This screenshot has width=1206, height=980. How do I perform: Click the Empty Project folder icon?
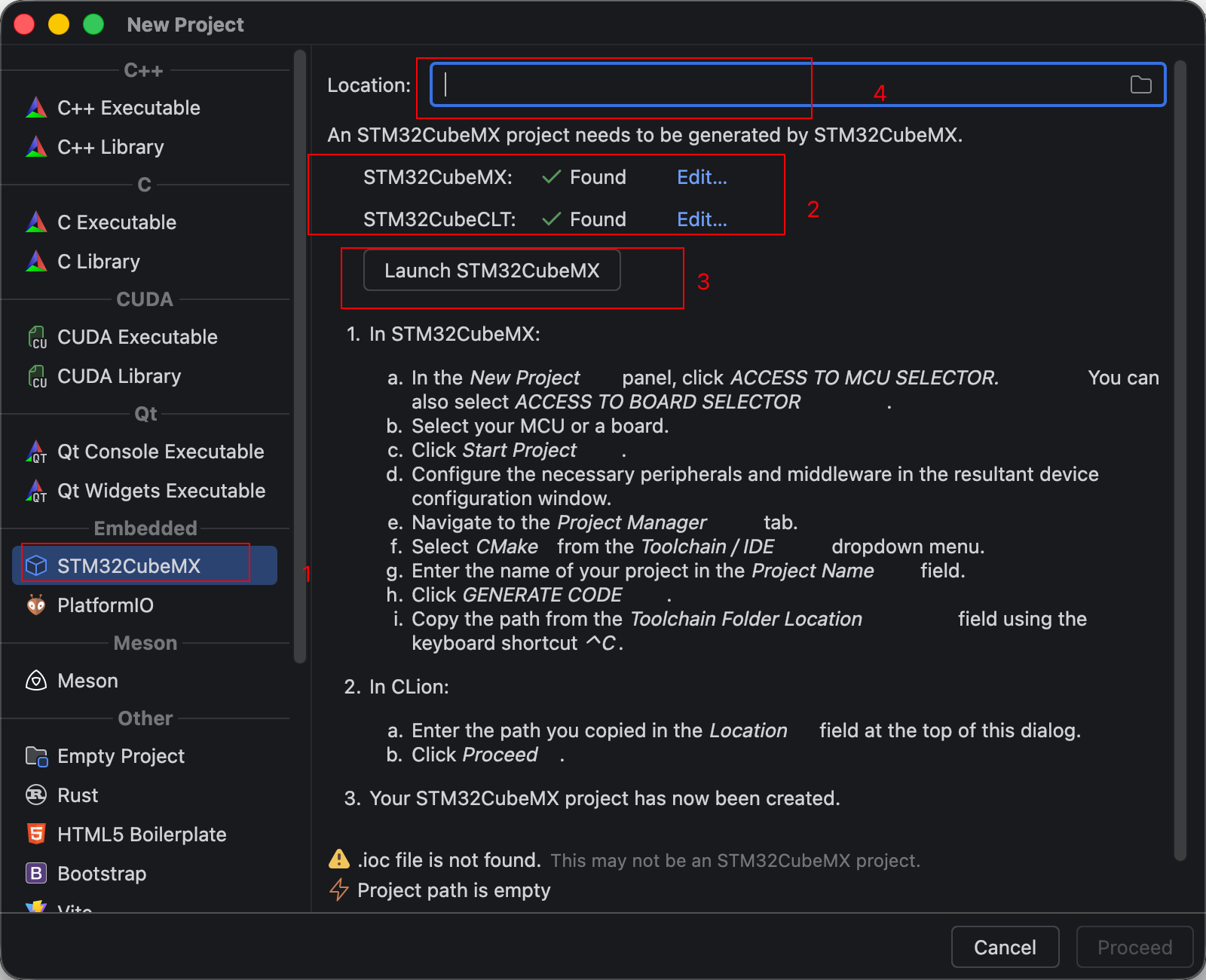pyautogui.click(x=36, y=756)
